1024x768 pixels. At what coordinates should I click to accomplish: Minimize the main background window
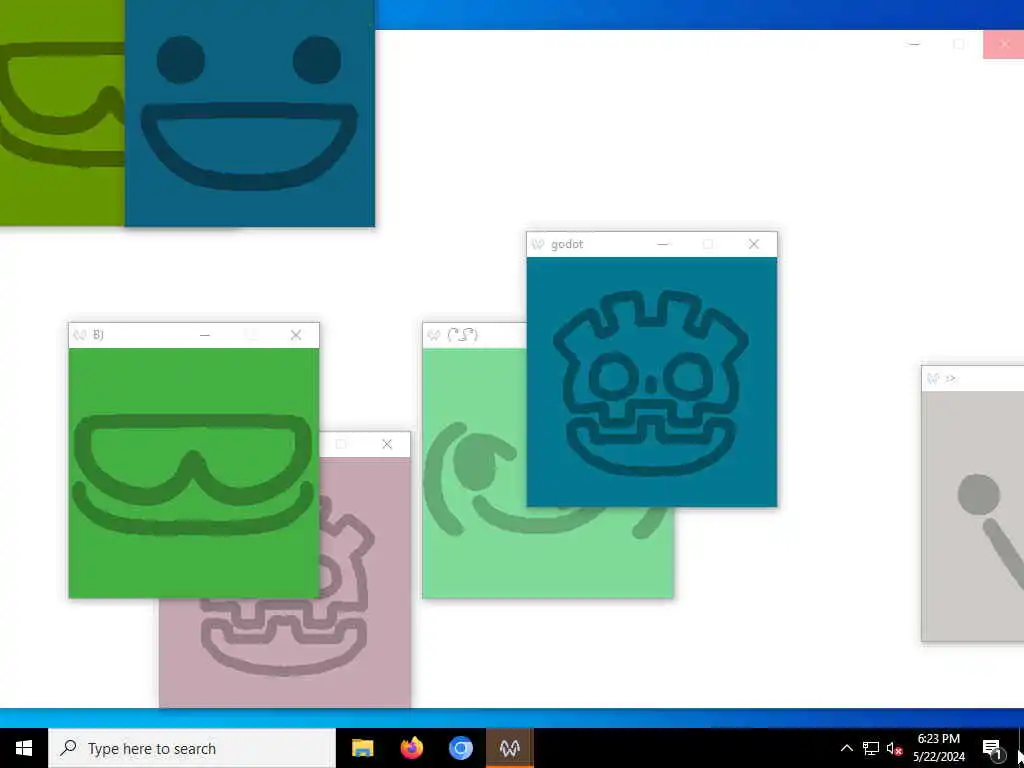(x=914, y=44)
